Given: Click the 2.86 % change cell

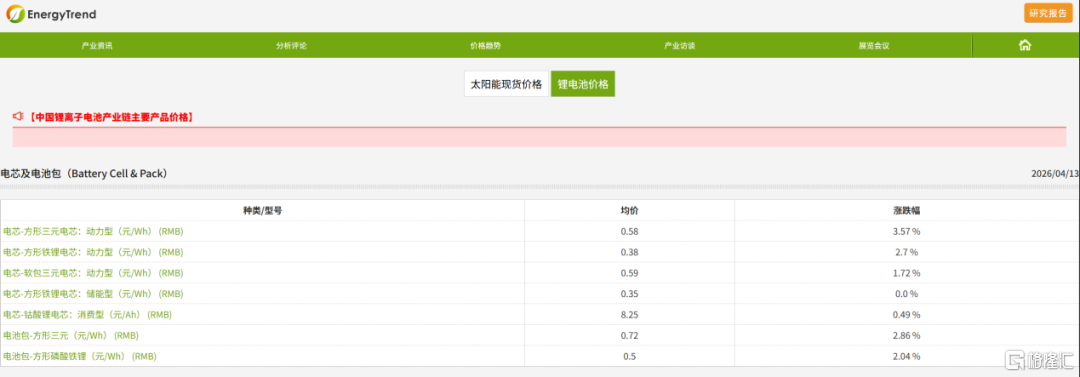Looking at the screenshot, I should click(906, 336).
